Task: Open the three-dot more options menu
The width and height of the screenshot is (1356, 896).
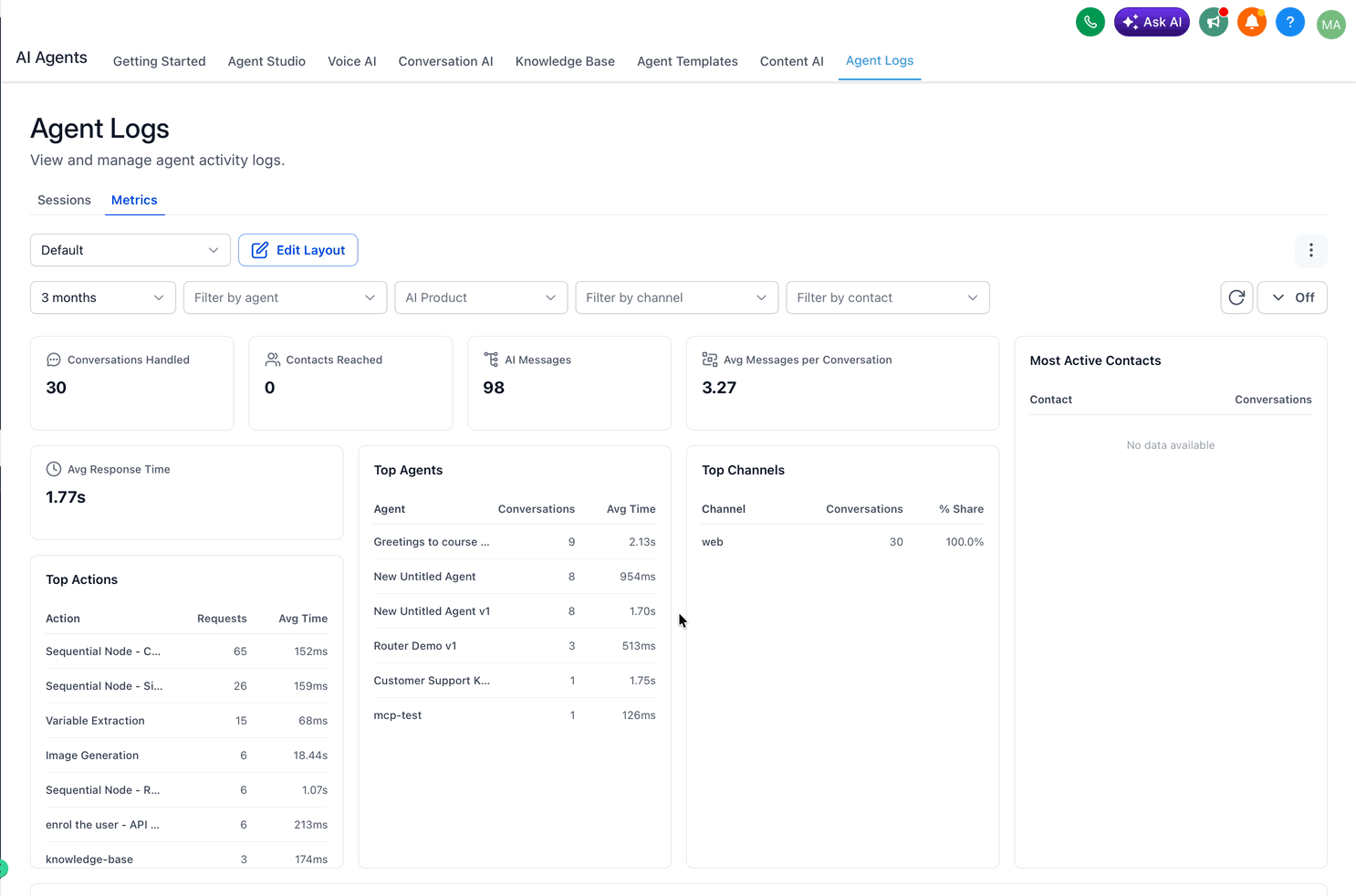Action: (x=1311, y=250)
